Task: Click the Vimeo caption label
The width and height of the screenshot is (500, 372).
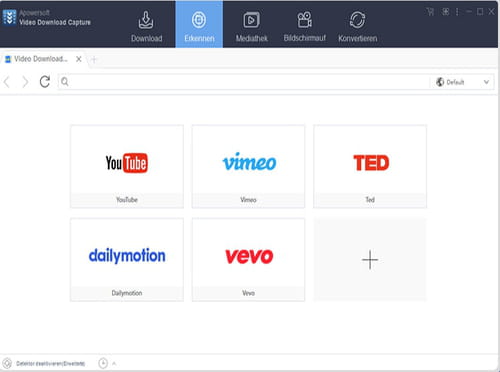Action: (x=248, y=200)
